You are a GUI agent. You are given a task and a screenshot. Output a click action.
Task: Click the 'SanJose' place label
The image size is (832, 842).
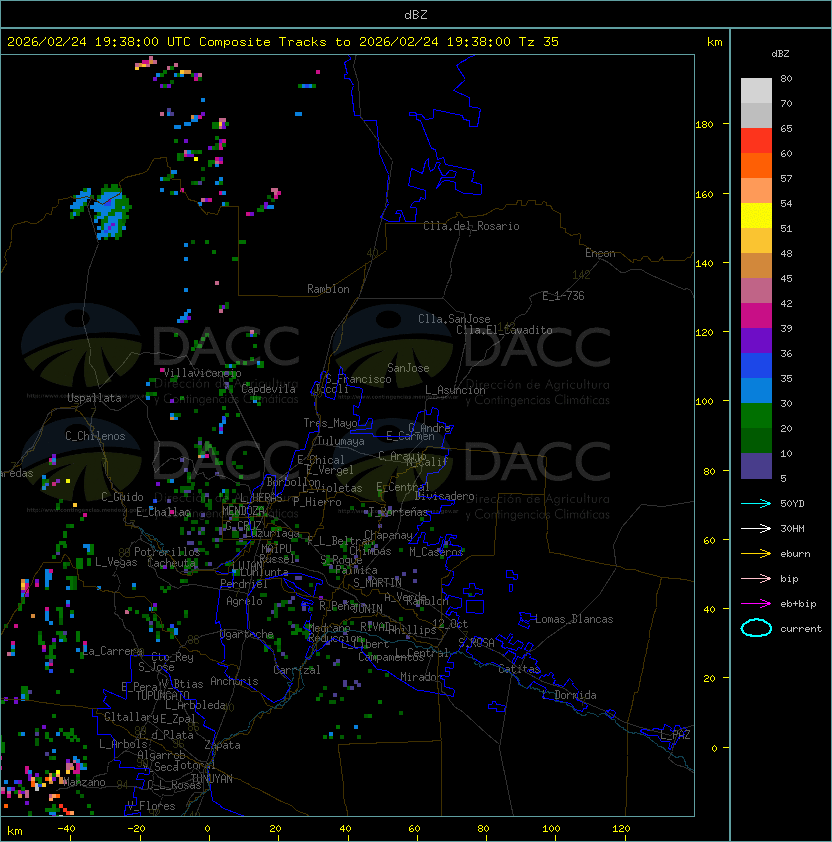(408, 368)
